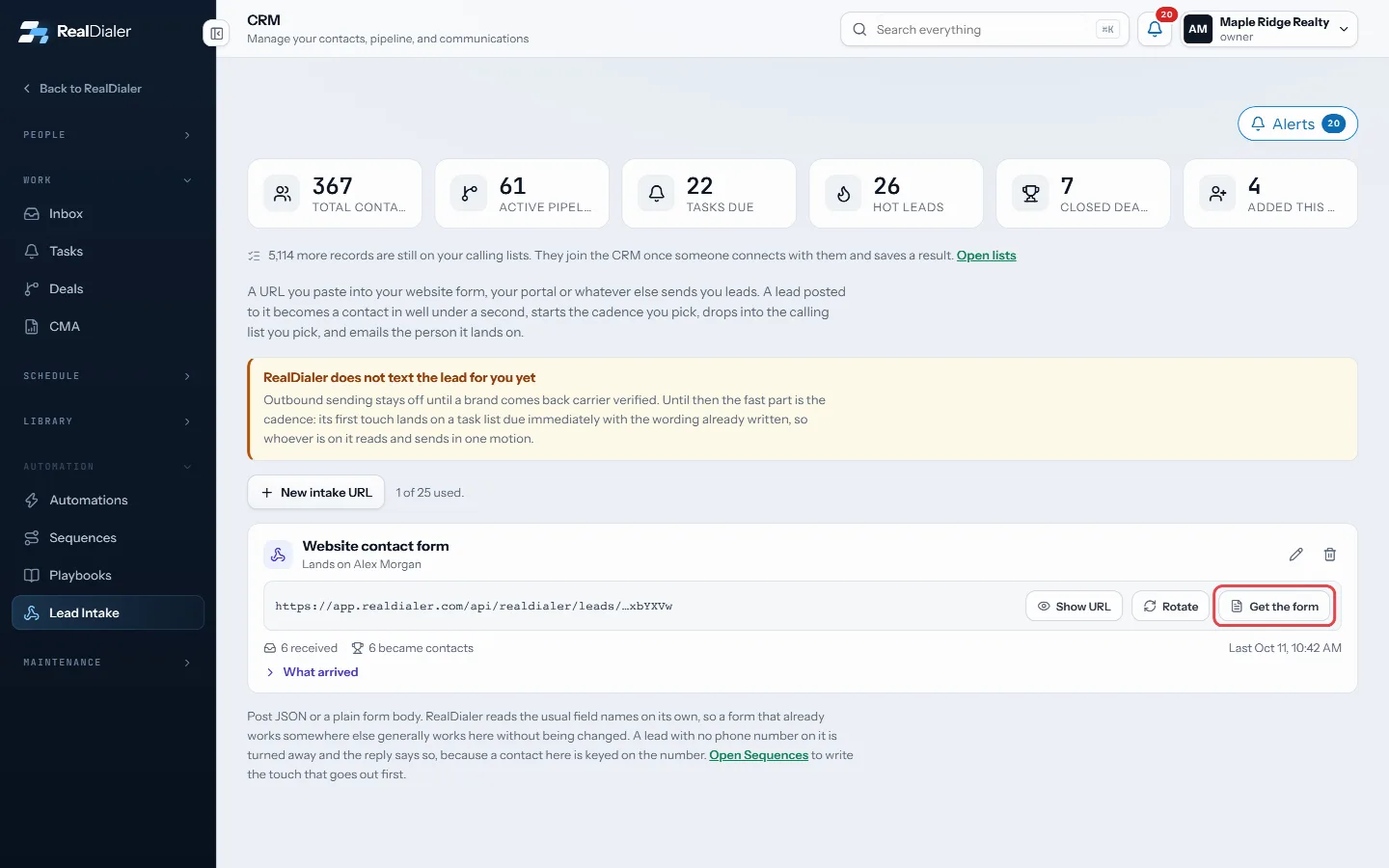
Task: Open Playbooks in the sidebar
Action: pyautogui.click(x=108, y=576)
